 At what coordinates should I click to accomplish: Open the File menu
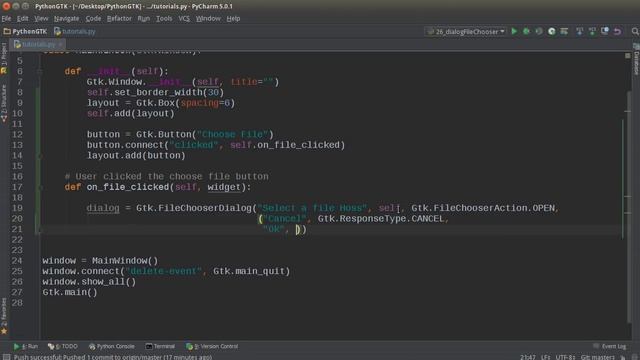6,18
